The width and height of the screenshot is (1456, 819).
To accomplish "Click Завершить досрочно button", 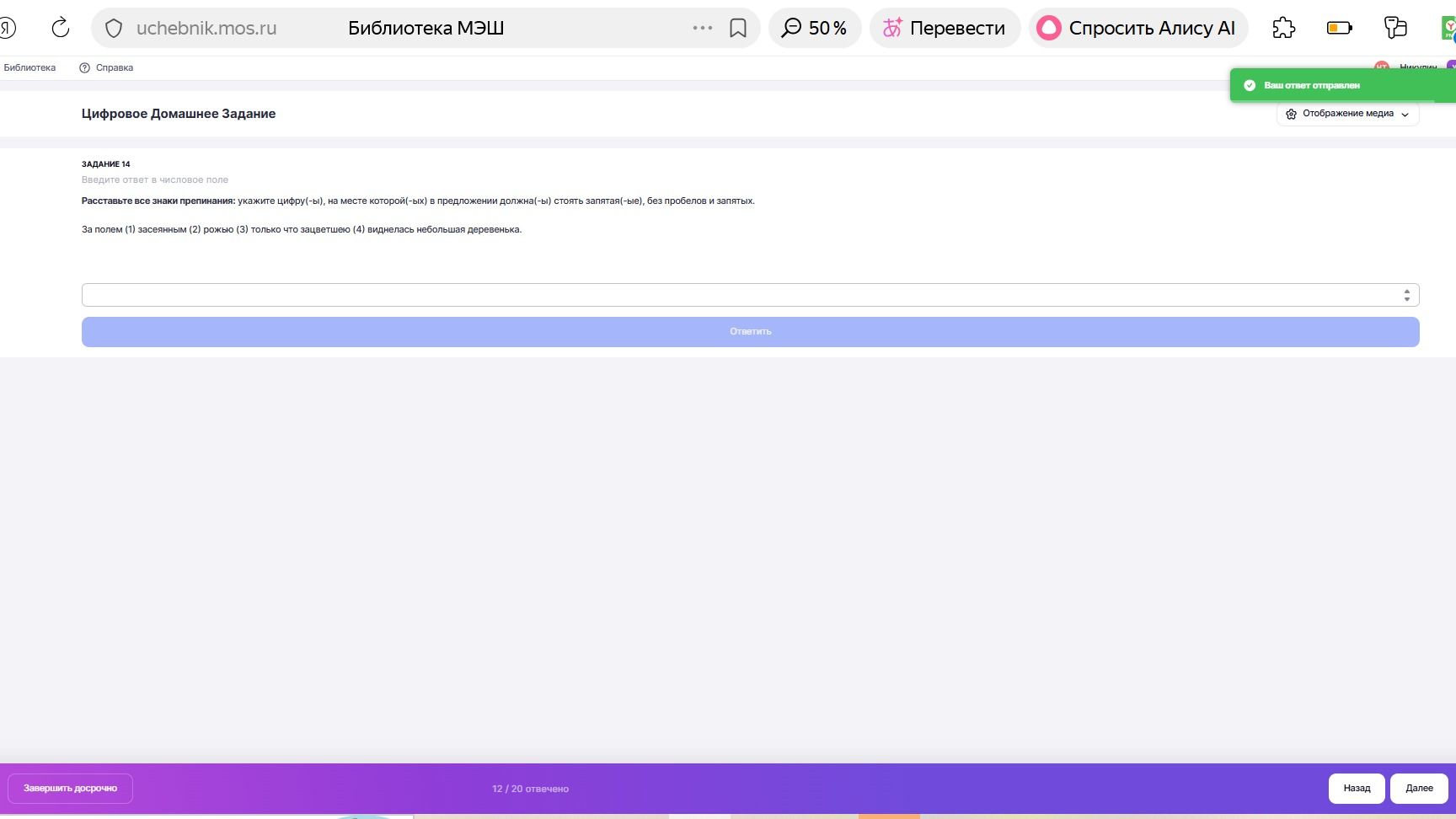I will (x=70, y=789).
